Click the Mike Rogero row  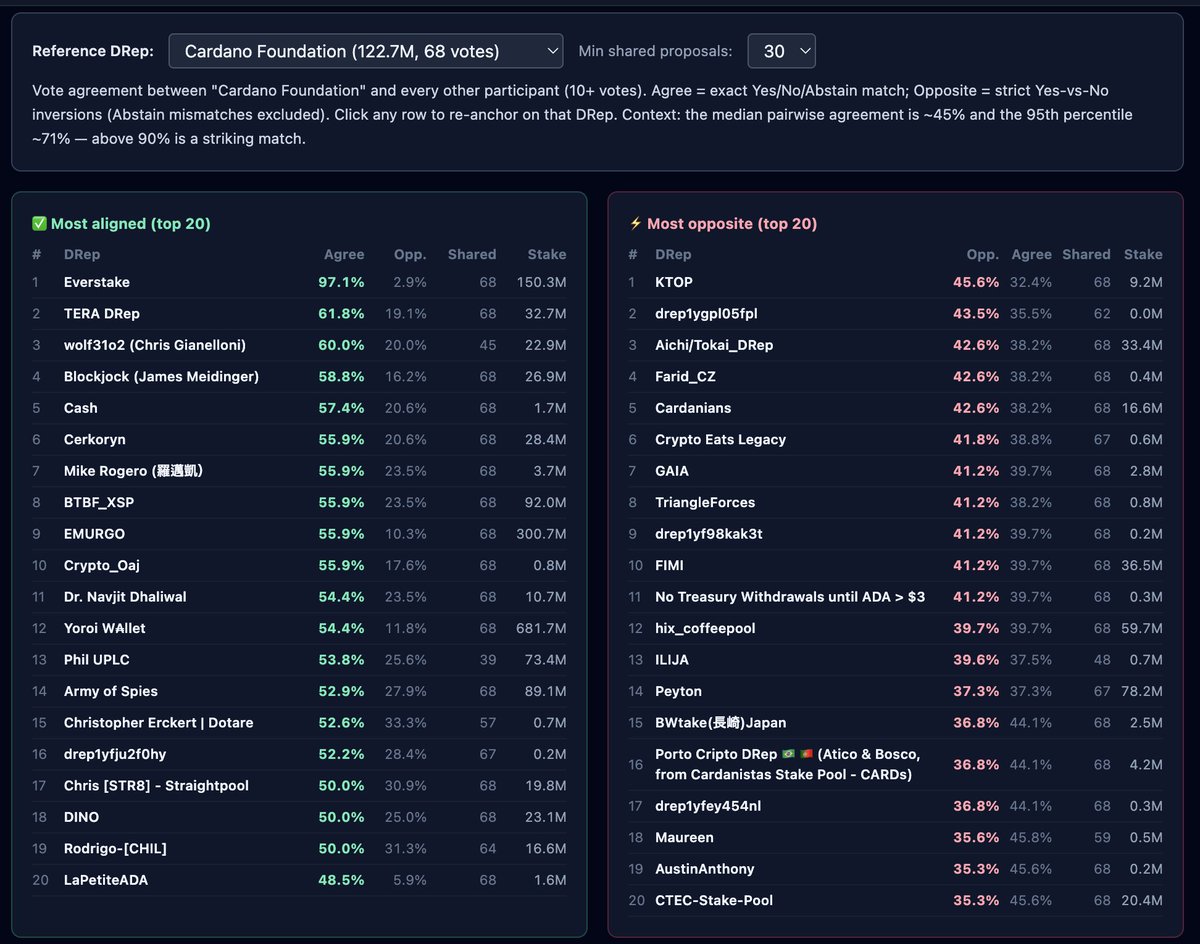299,471
